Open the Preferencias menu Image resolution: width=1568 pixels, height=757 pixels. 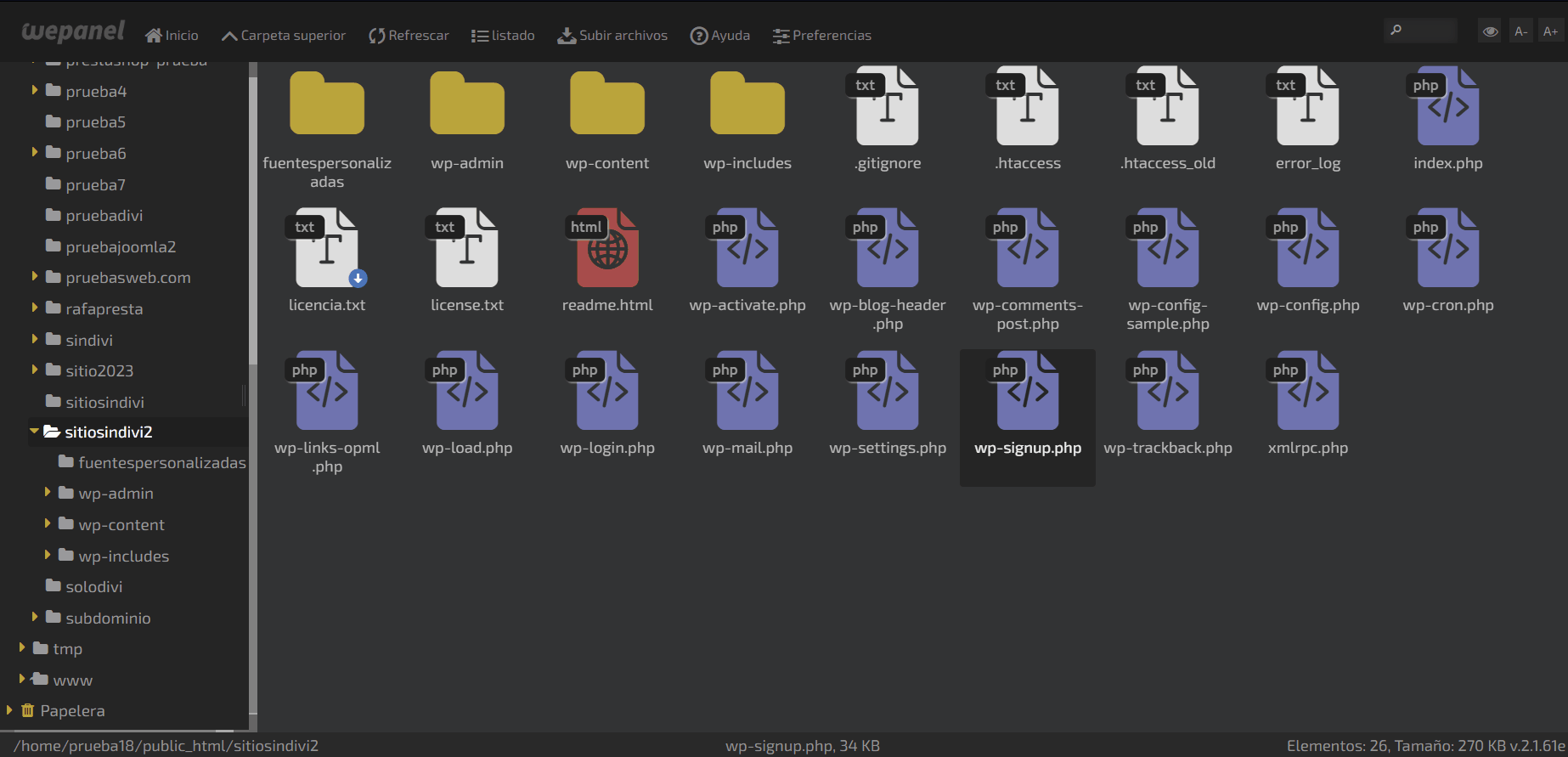[x=821, y=36]
